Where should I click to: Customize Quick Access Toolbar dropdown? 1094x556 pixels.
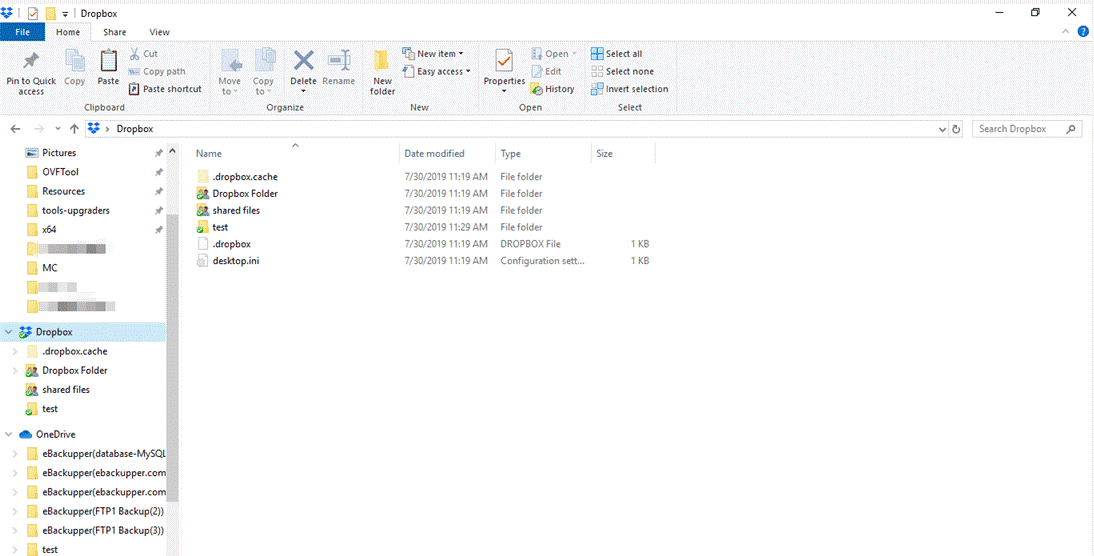65,14
